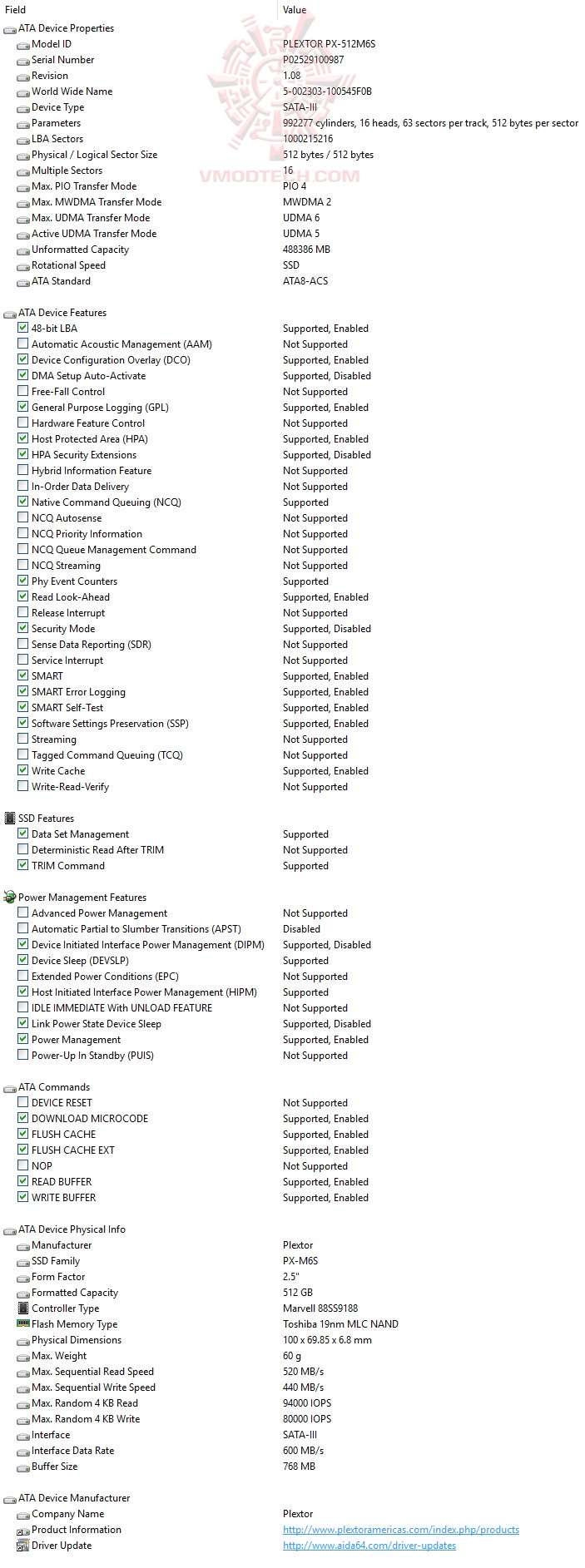Click the memory icon beside Flash Memory Type
This screenshot has width=585, height=1568.
[23, 1324]
